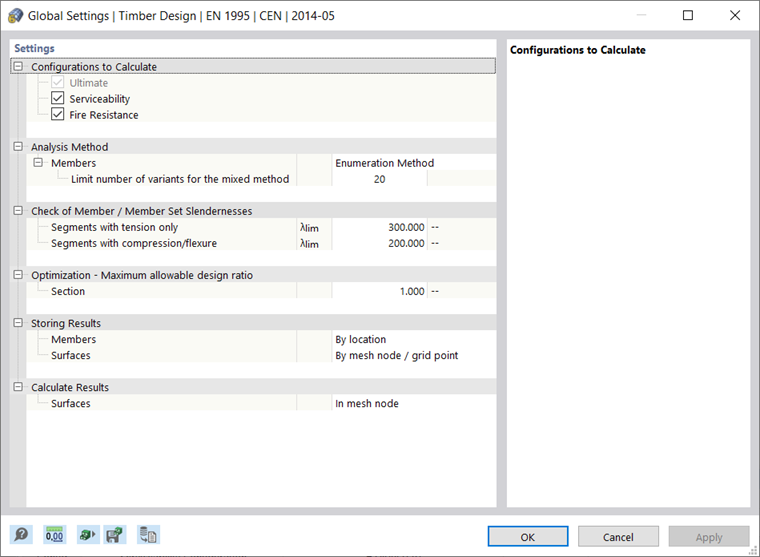Open the In mesh node value

pos(414,403)
